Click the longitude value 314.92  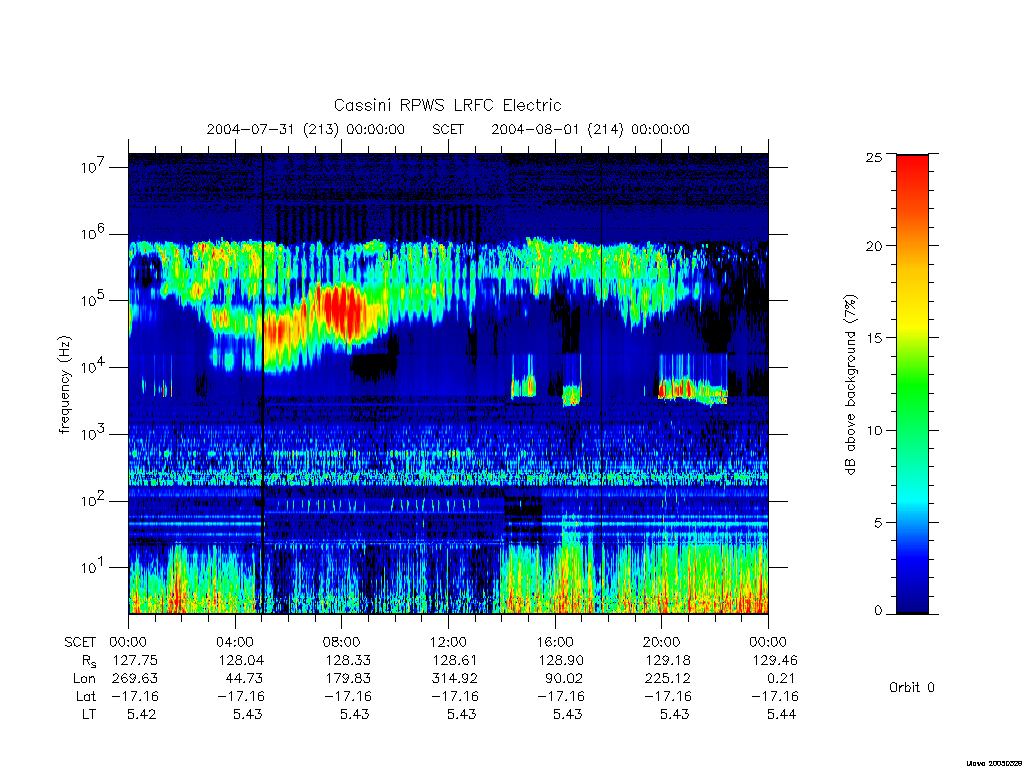click(455, 679)
